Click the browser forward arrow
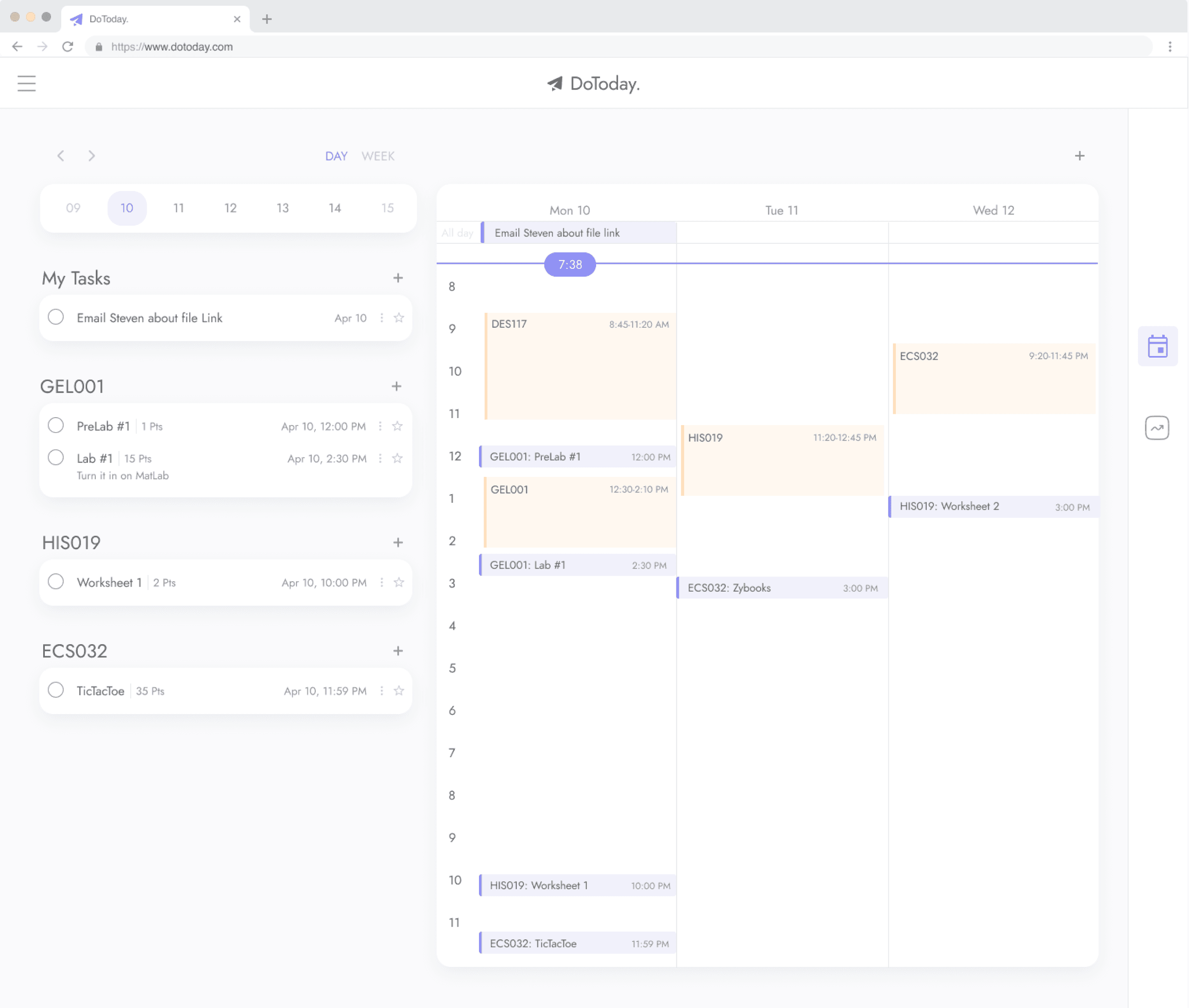The height and width of the screenshot is (1008, 1189). (x=42, y=46)
